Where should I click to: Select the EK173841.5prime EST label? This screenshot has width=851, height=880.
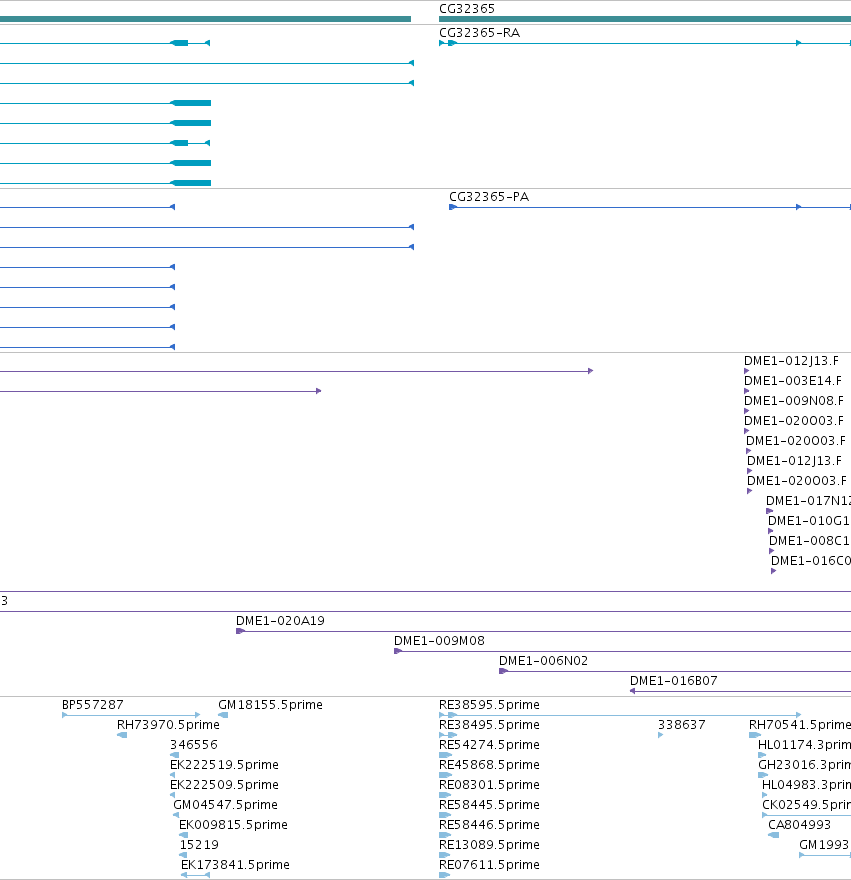click(235, 865)
